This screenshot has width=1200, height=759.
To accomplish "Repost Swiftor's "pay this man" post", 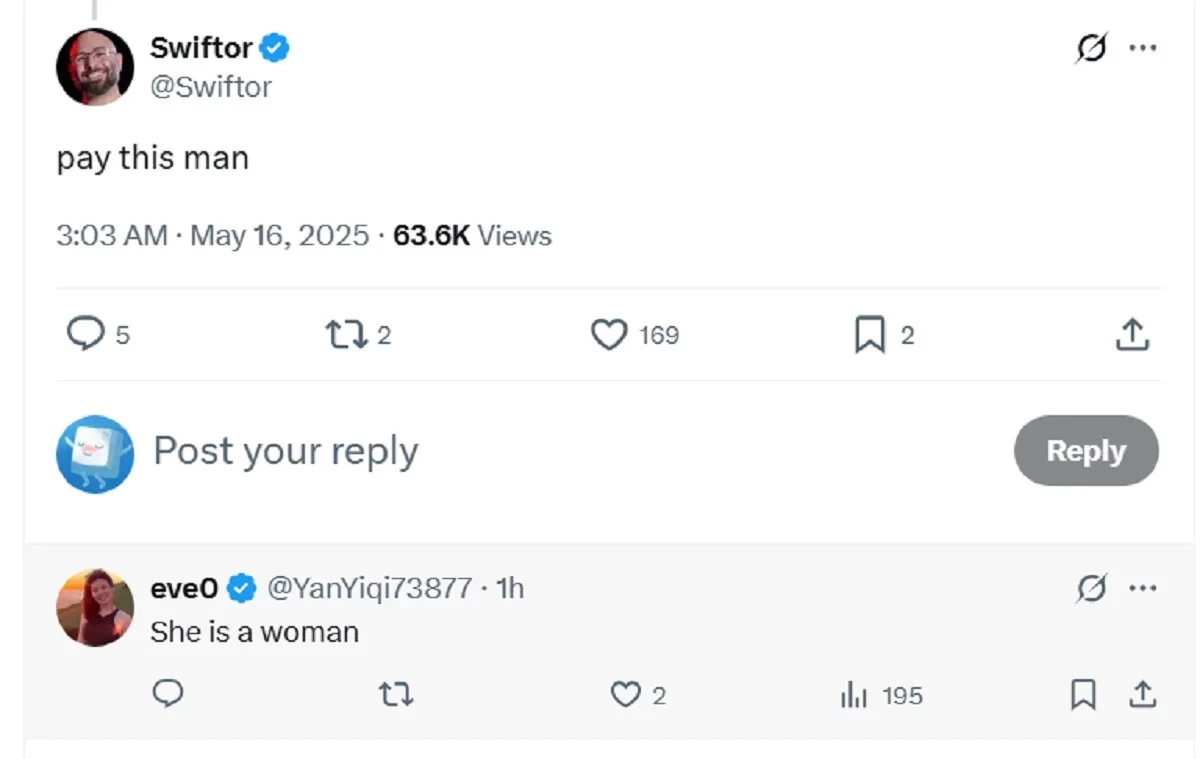I will click(x=345, y=334).
